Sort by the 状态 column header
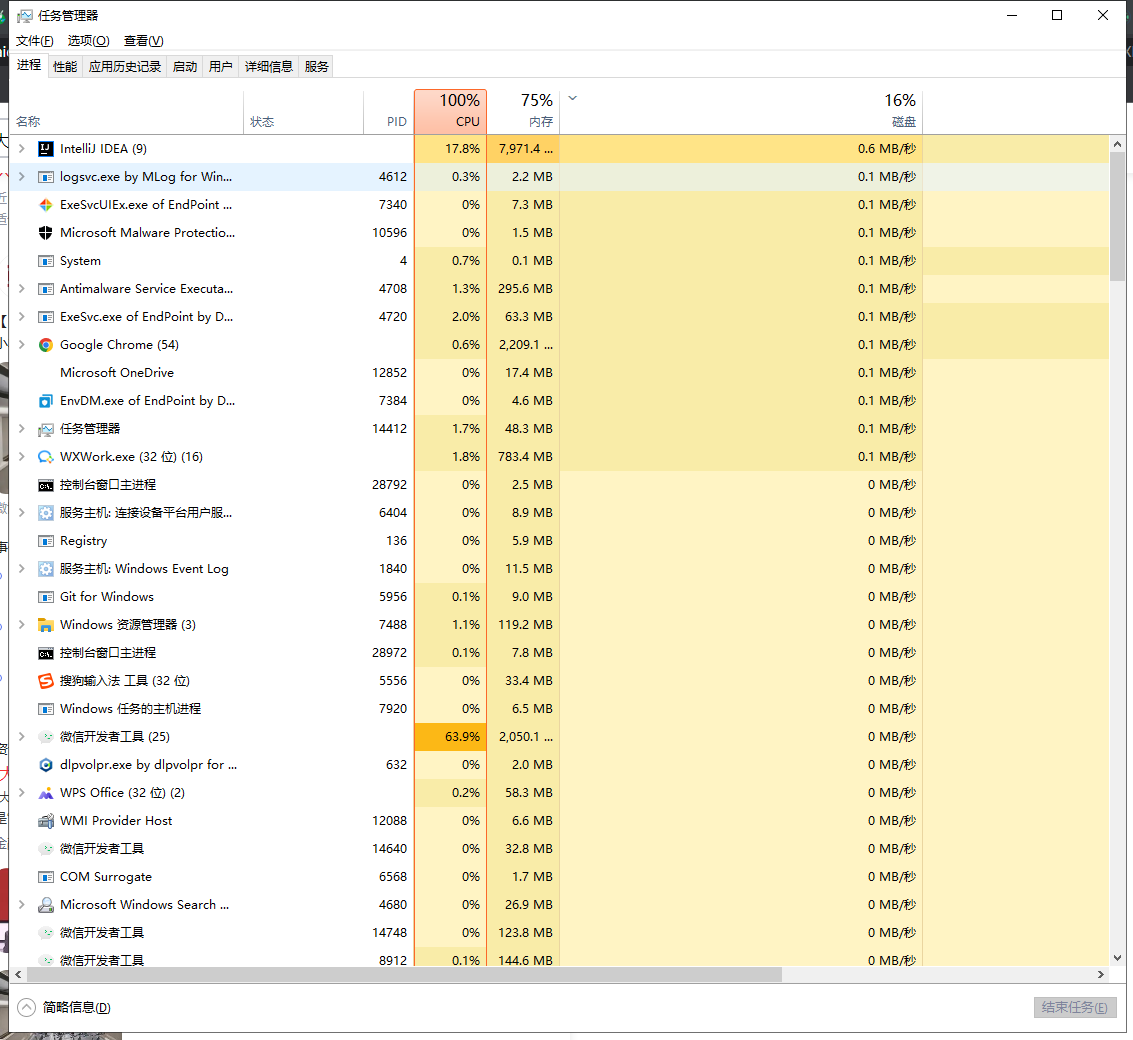This screenshot has height=1040, width=1133. [303, 111]
